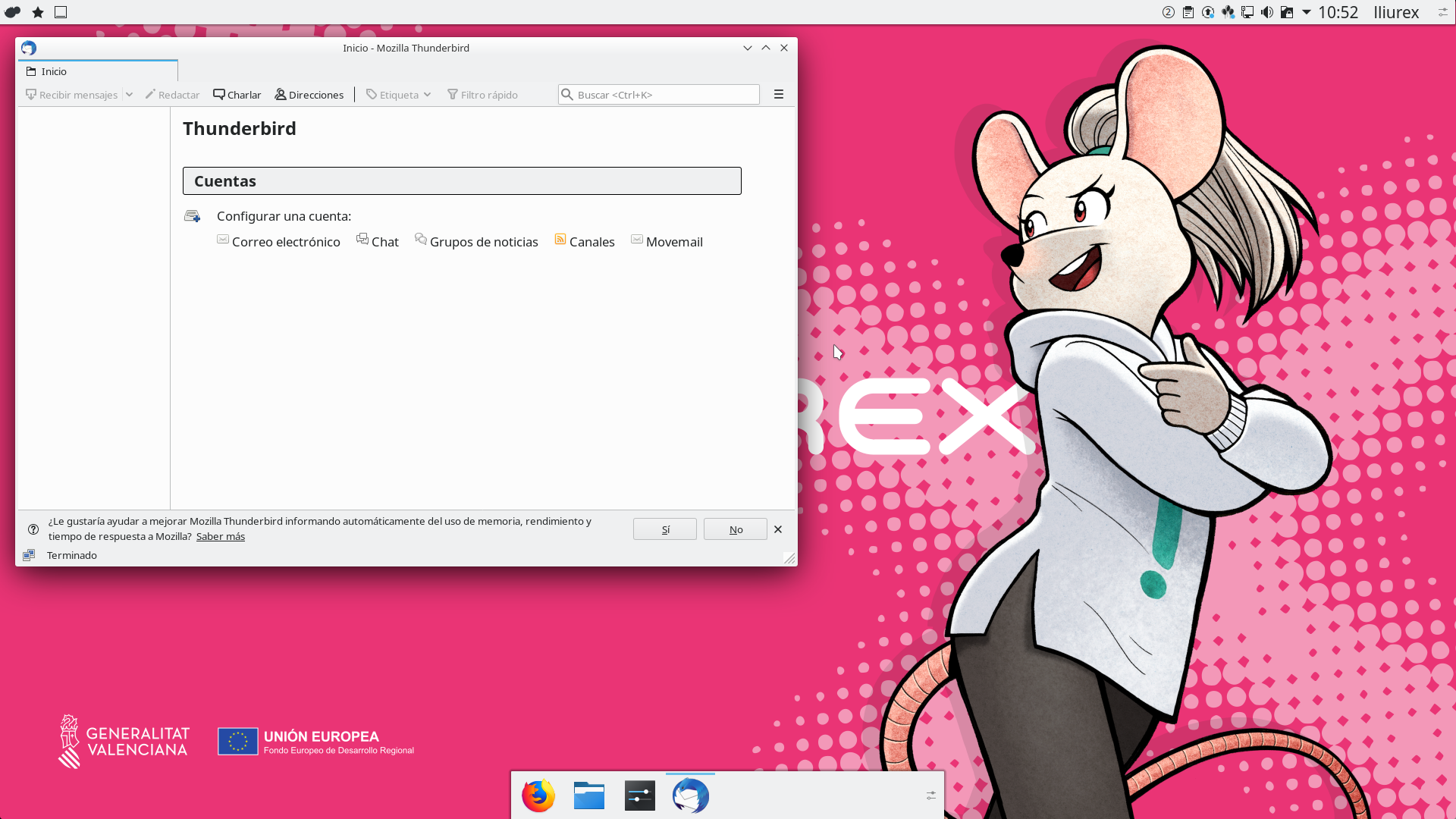Open the Saber más link

pyautogui.click(x=221, y=537)
